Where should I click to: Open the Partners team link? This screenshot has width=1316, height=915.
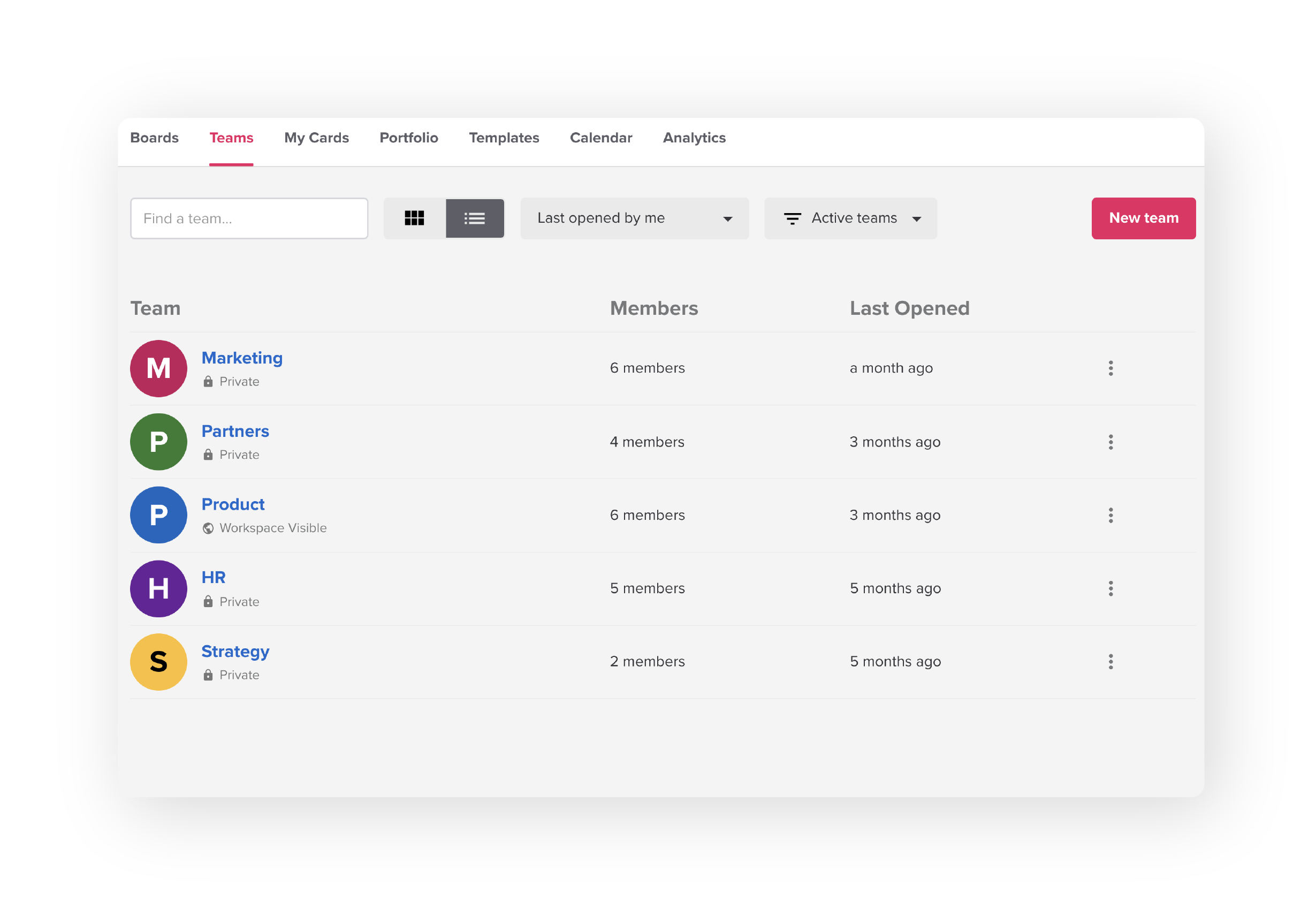pyautogui.click(x=235, y=430)
